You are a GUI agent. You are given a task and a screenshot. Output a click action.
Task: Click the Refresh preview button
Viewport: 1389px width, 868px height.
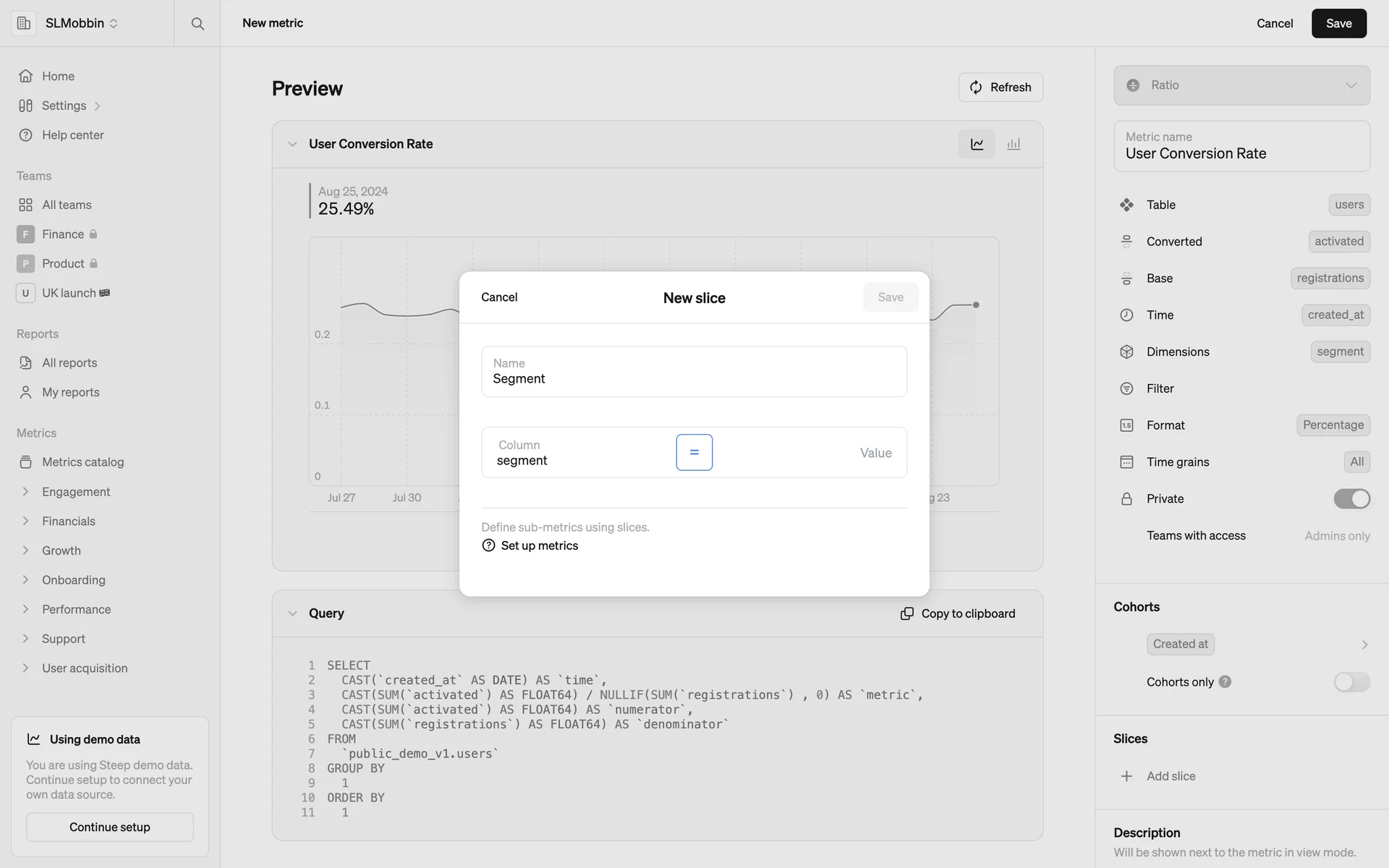pos(1001,88)
